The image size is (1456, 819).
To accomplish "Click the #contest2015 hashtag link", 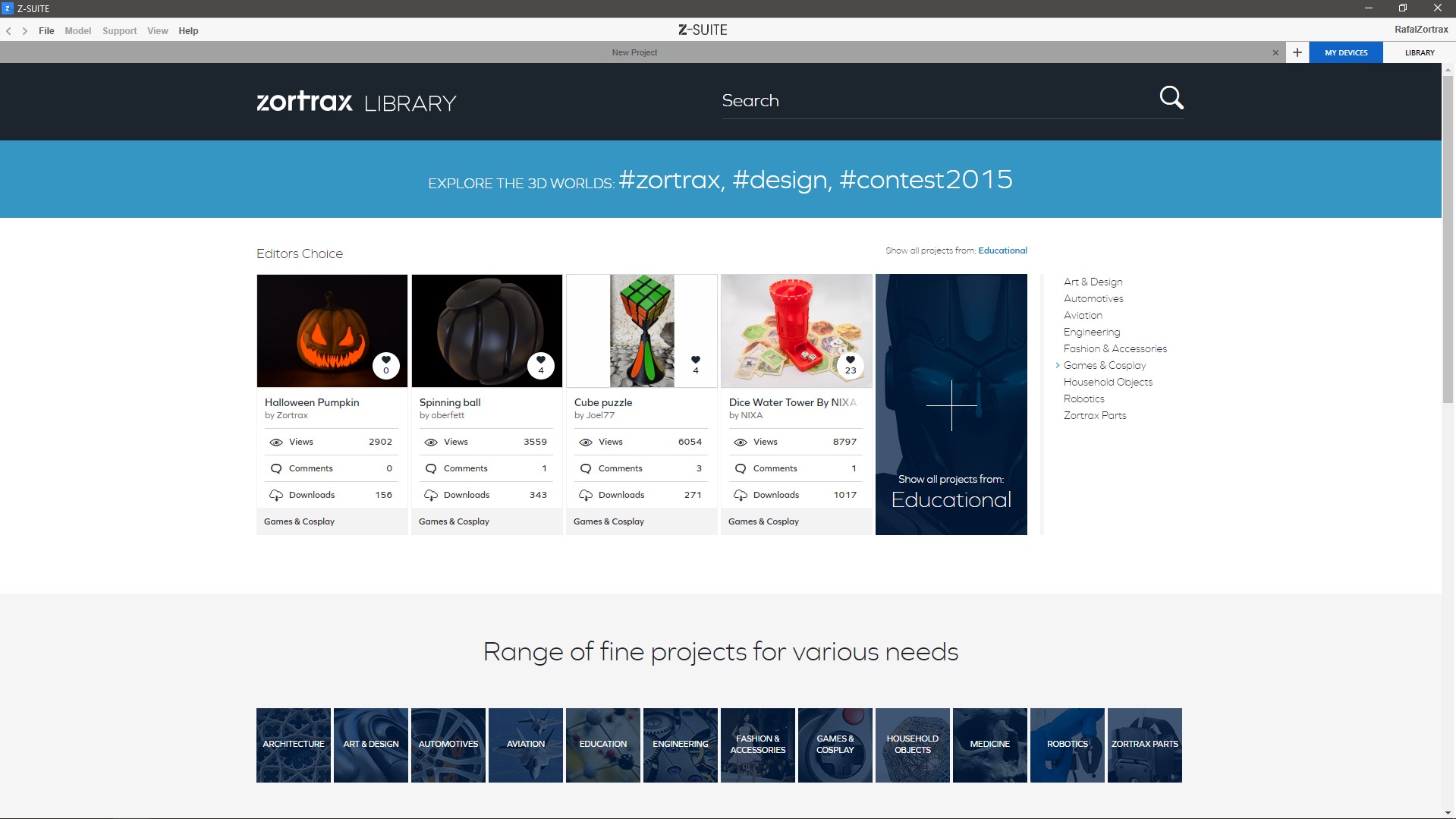I will [926, 180].
